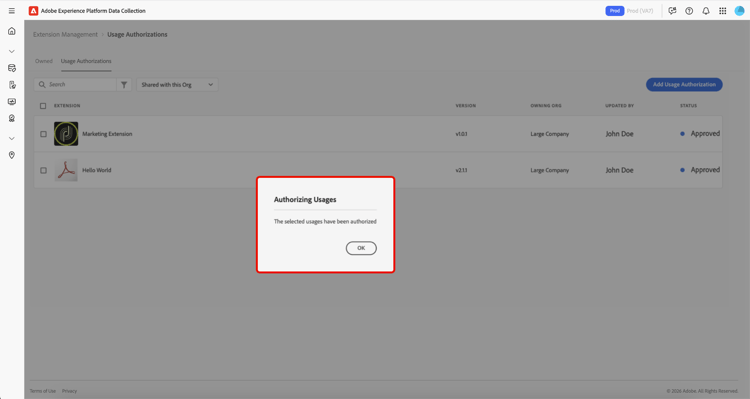Click version v2.1.1 cell
The width and height of the screenshot is (750, 399).
pyautogui.click(x=461, y=170)
